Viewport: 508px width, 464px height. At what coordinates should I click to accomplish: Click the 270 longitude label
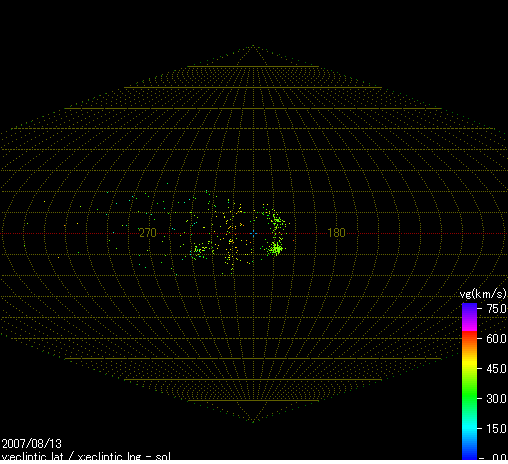tap(148, 233)
